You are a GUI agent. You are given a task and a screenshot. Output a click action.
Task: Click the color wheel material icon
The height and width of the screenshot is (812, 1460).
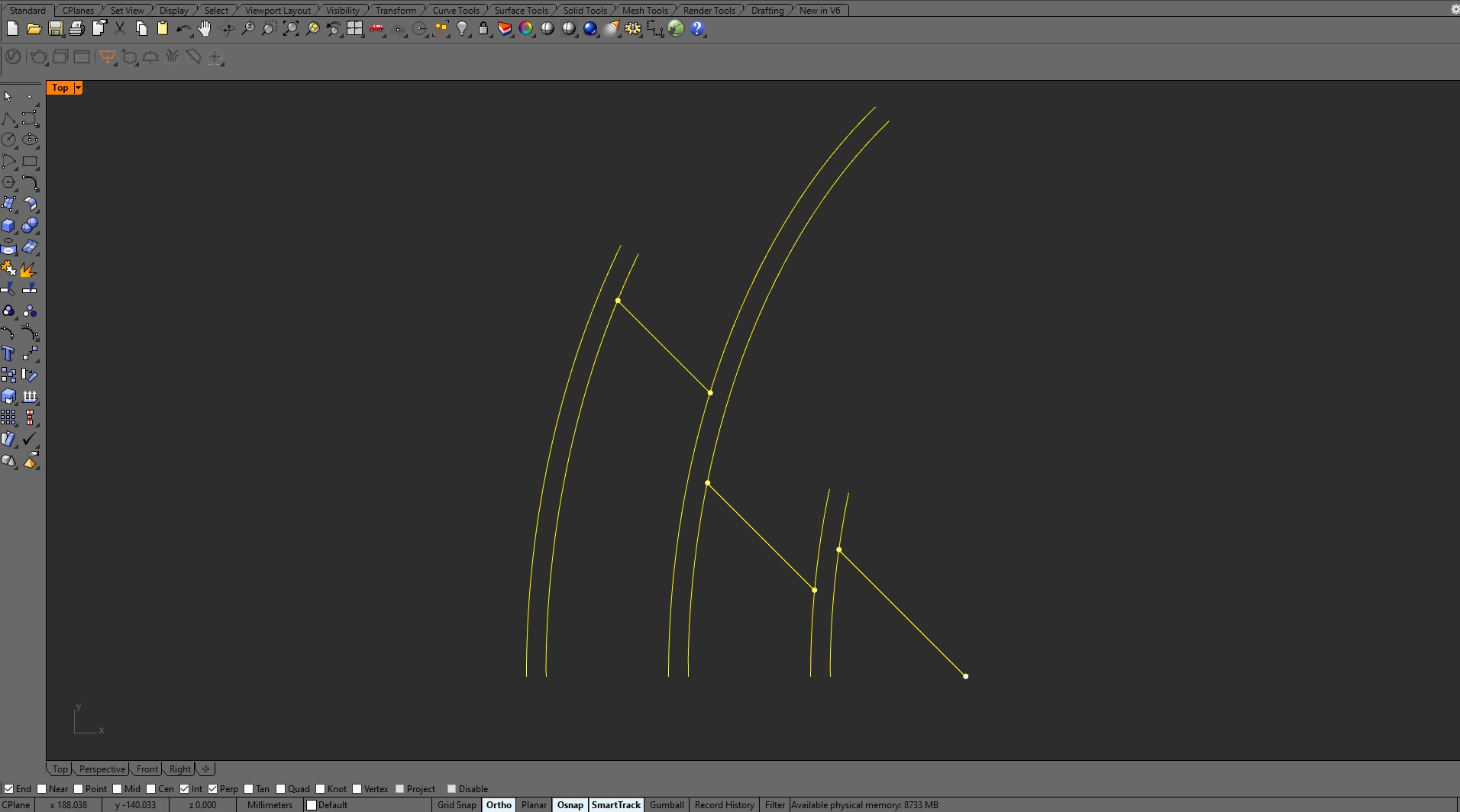[526, 29]
